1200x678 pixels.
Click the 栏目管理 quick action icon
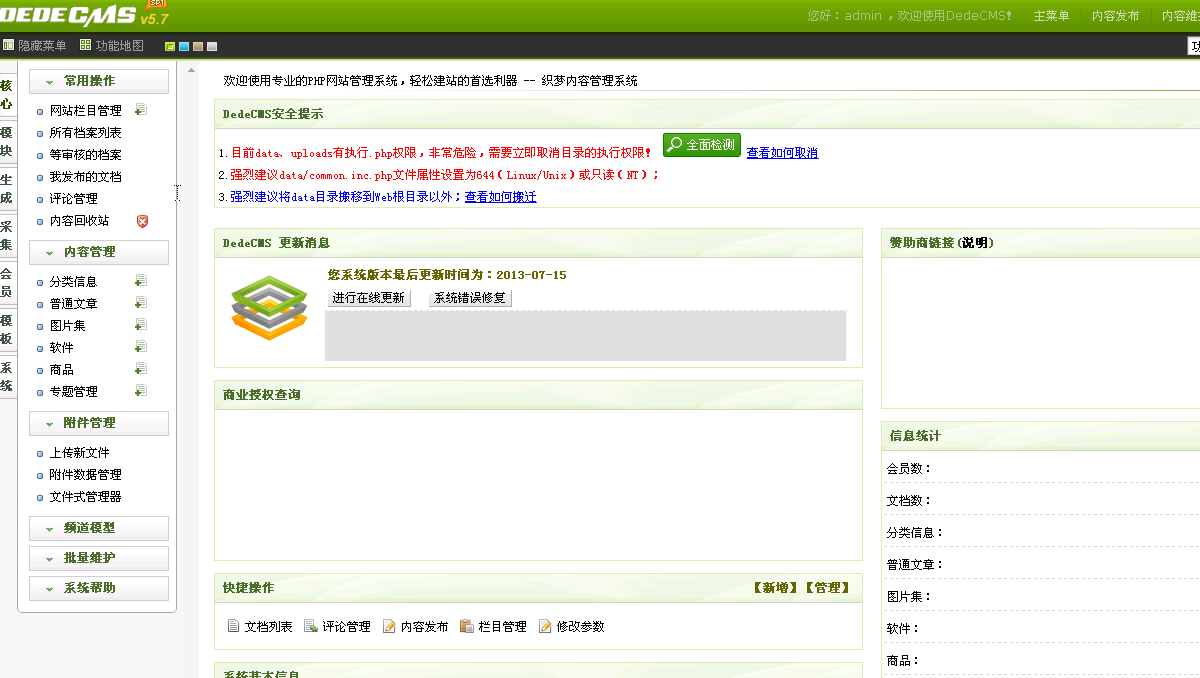click(467, 626)
